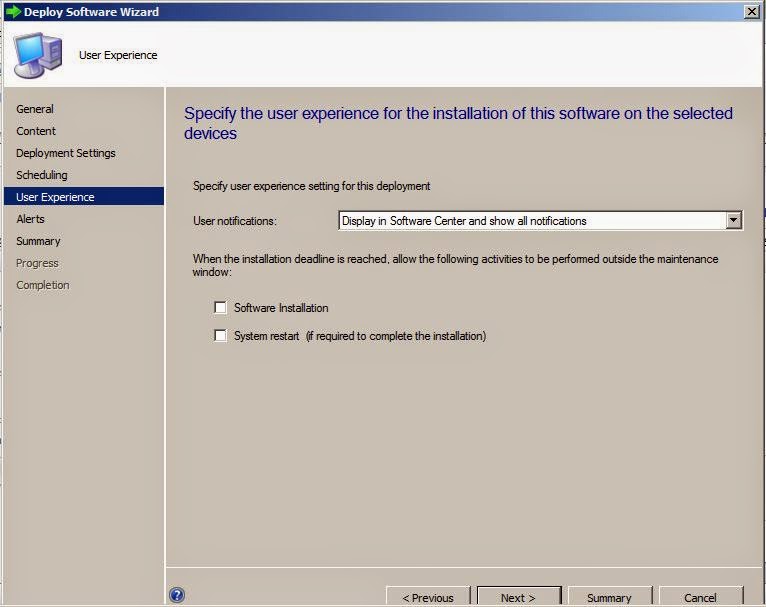Proceed with the Next button

point(519,597)
